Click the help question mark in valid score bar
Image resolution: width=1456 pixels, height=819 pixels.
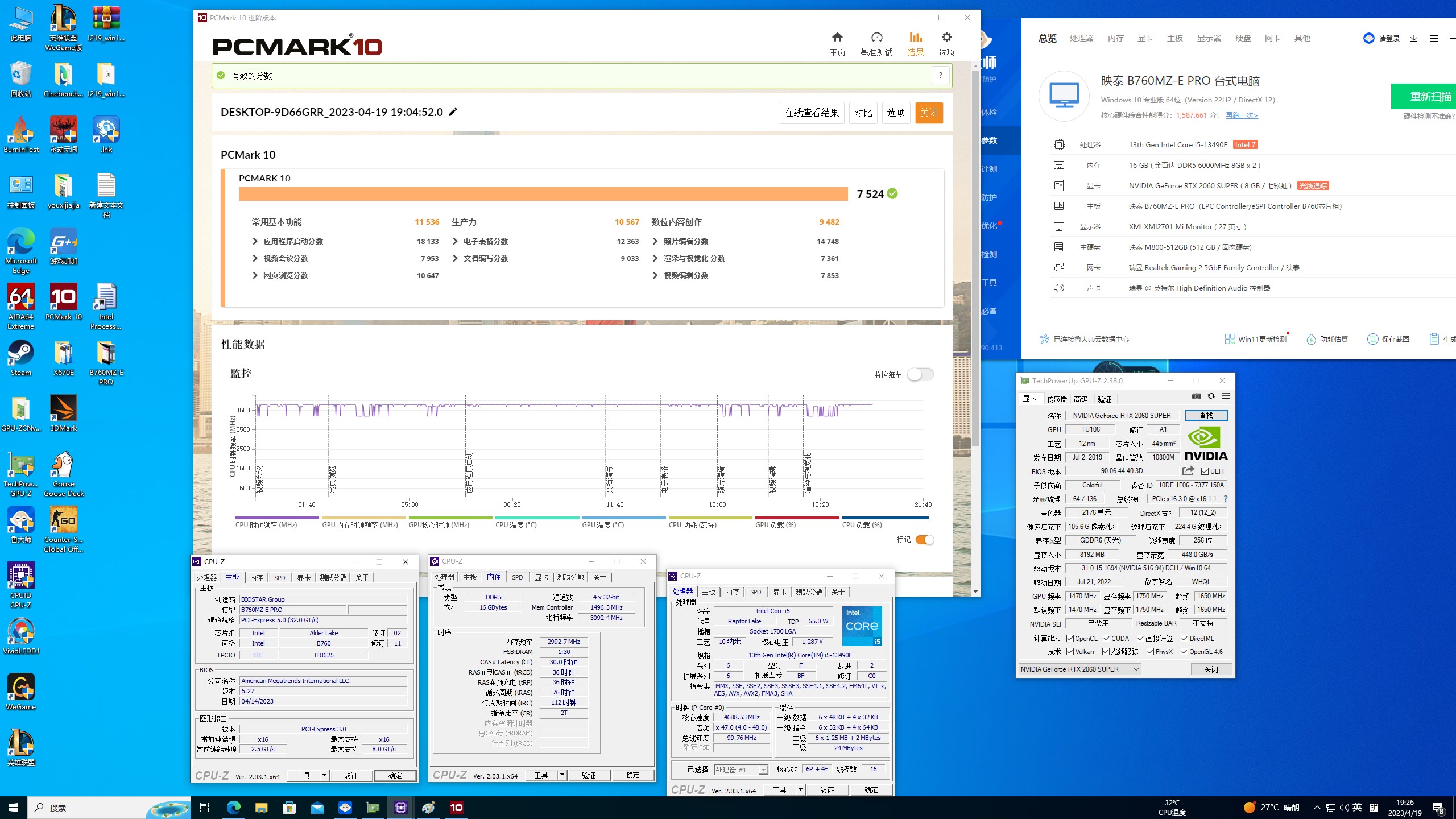pos(940,75)
